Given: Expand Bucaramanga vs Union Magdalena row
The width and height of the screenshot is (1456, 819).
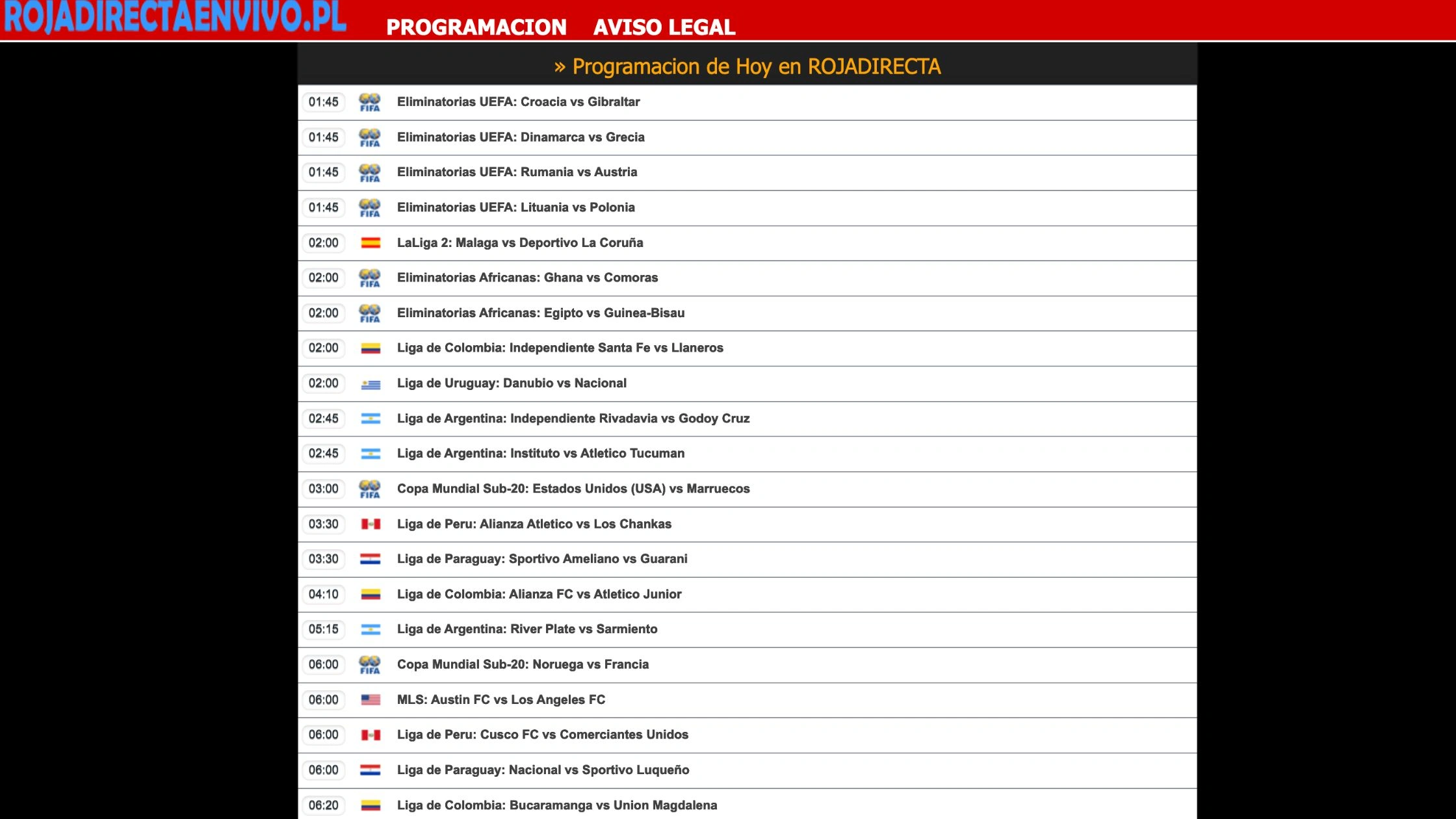Looking at the screenshot, I should [x=556, y=805].
